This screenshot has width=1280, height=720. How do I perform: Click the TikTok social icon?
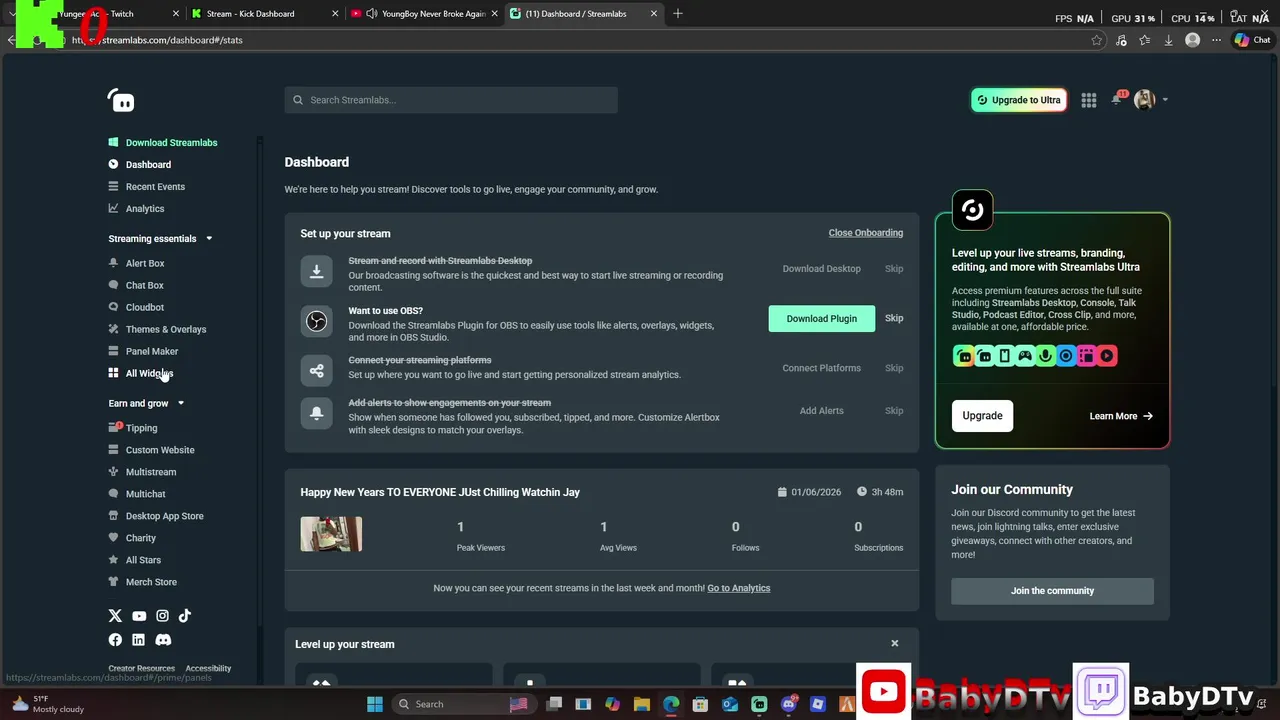tap(185, 616)
